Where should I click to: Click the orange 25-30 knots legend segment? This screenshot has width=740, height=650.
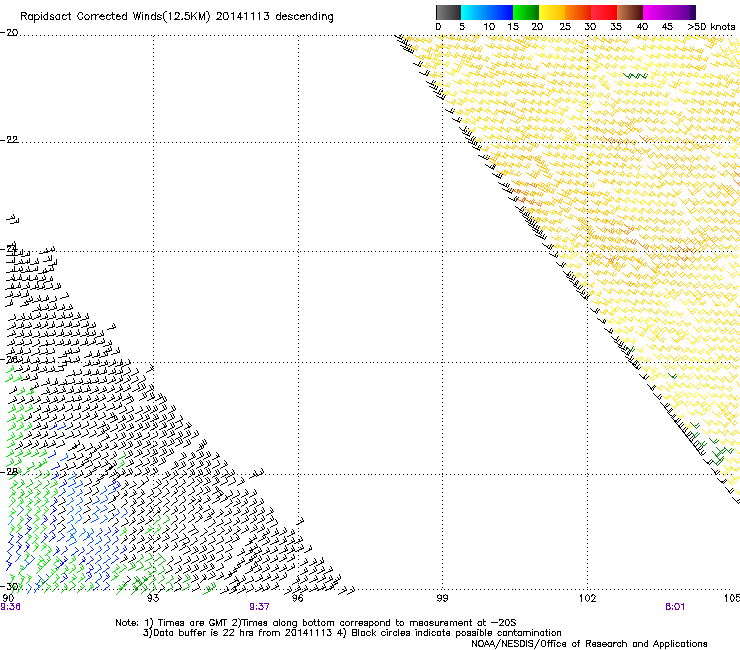[x=578, y=12]
